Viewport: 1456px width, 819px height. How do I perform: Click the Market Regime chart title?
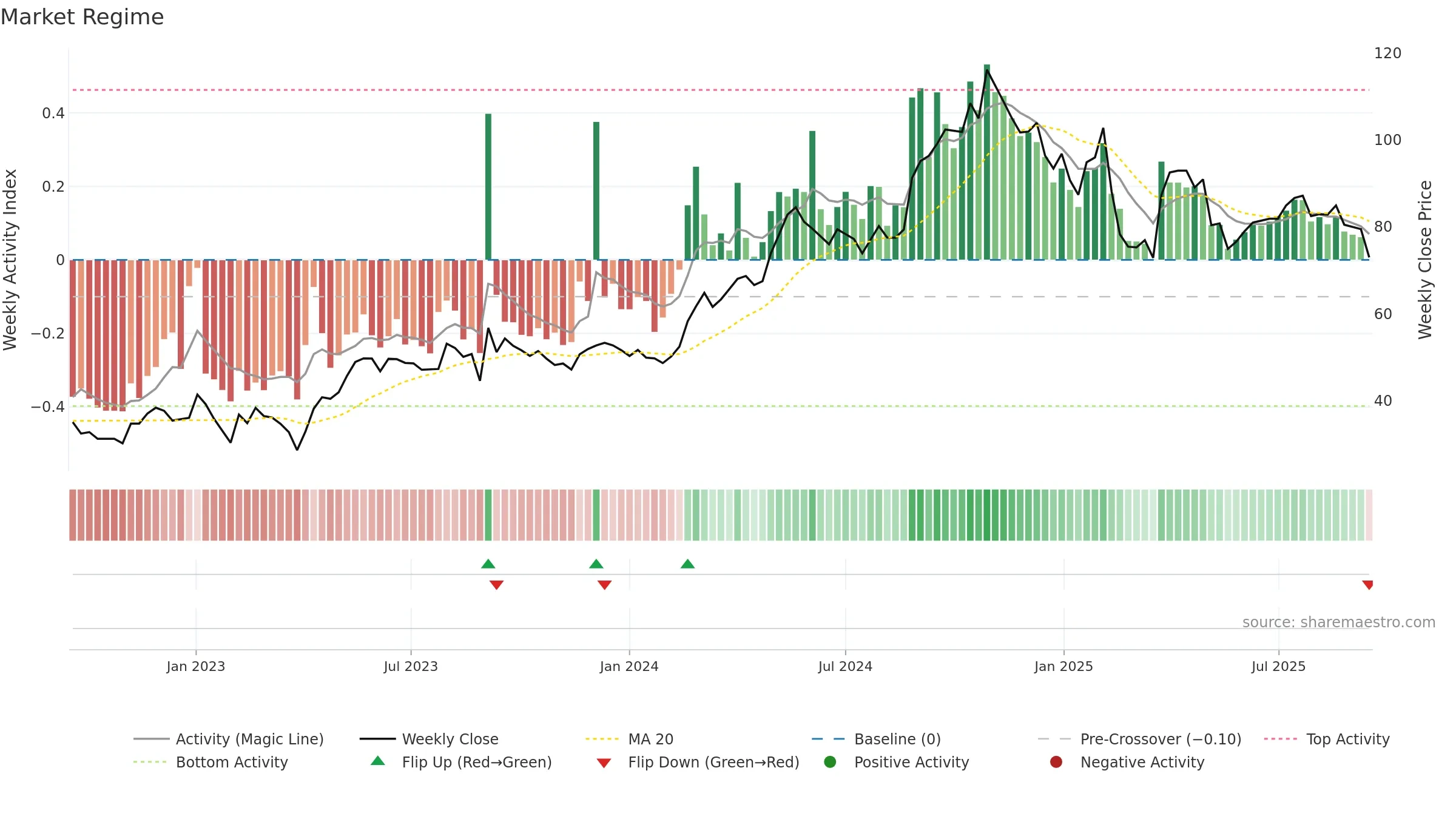click(82, 17)
